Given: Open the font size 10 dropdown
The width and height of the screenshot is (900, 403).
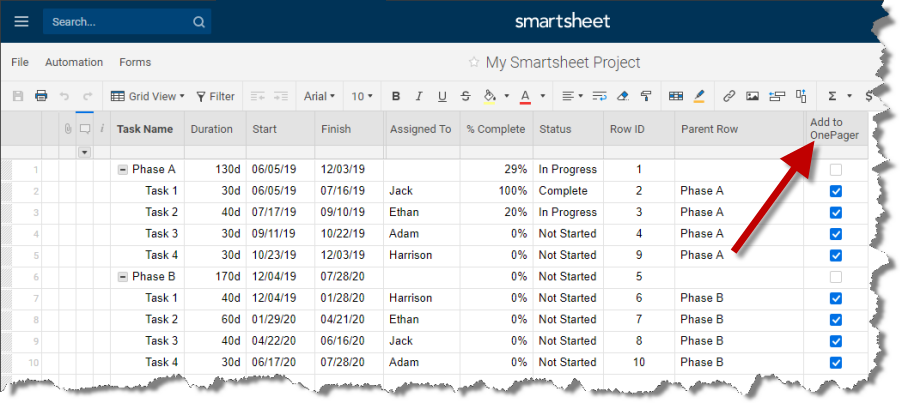Looking at the screenshot, I should coord(362,96).
